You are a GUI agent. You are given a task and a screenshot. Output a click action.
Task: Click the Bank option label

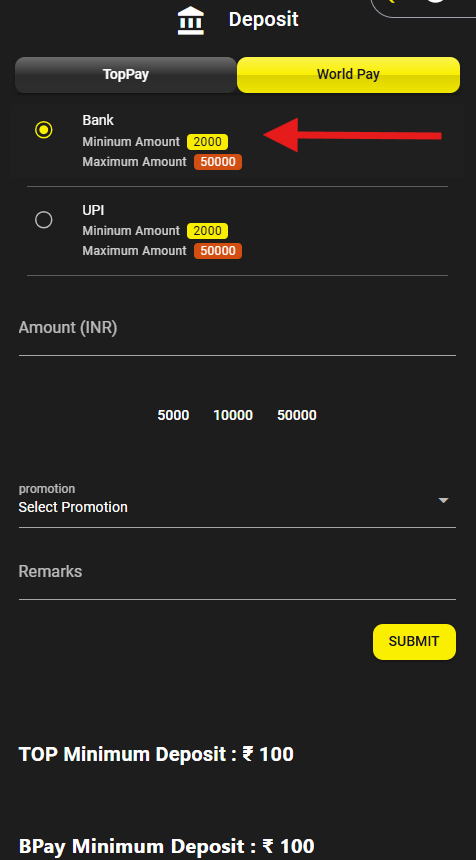tap(98, 120)
